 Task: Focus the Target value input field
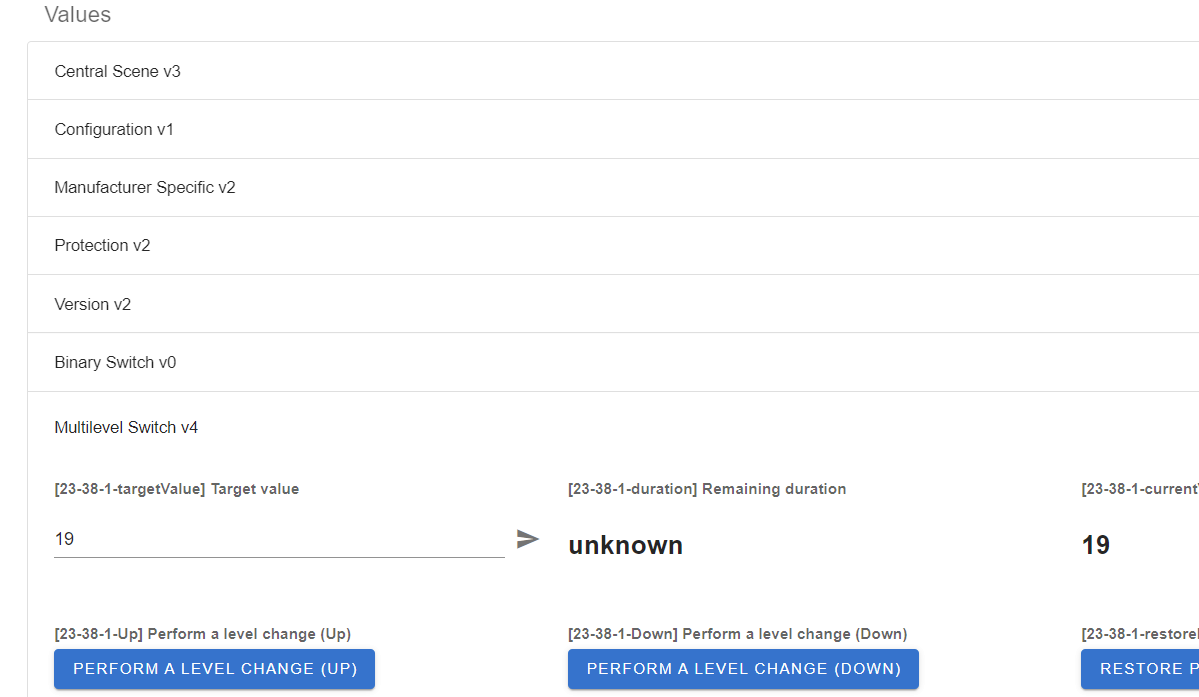point(278,539)
